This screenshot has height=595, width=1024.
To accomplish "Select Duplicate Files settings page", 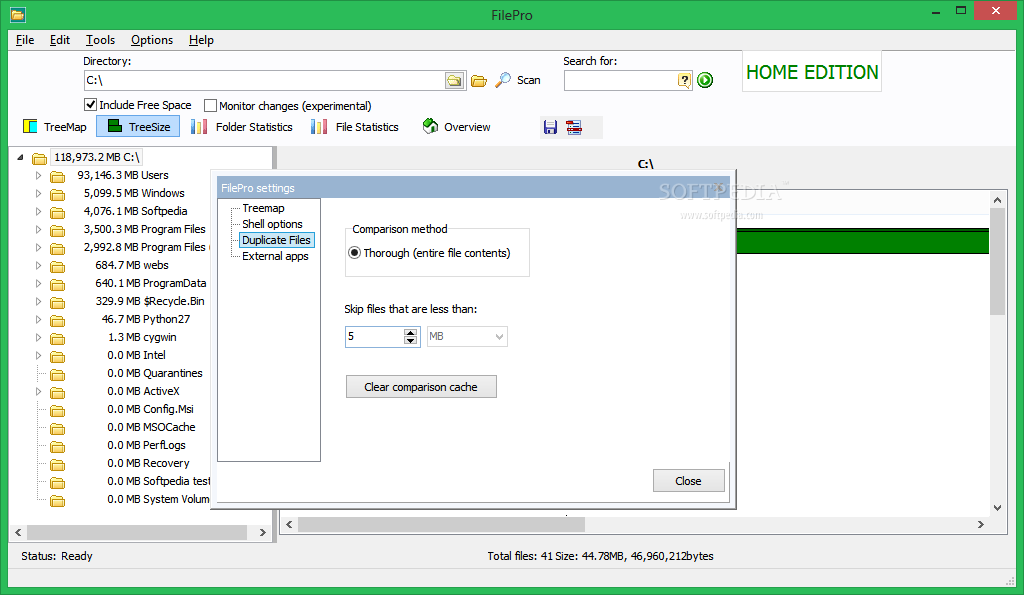I will [276, 240].
